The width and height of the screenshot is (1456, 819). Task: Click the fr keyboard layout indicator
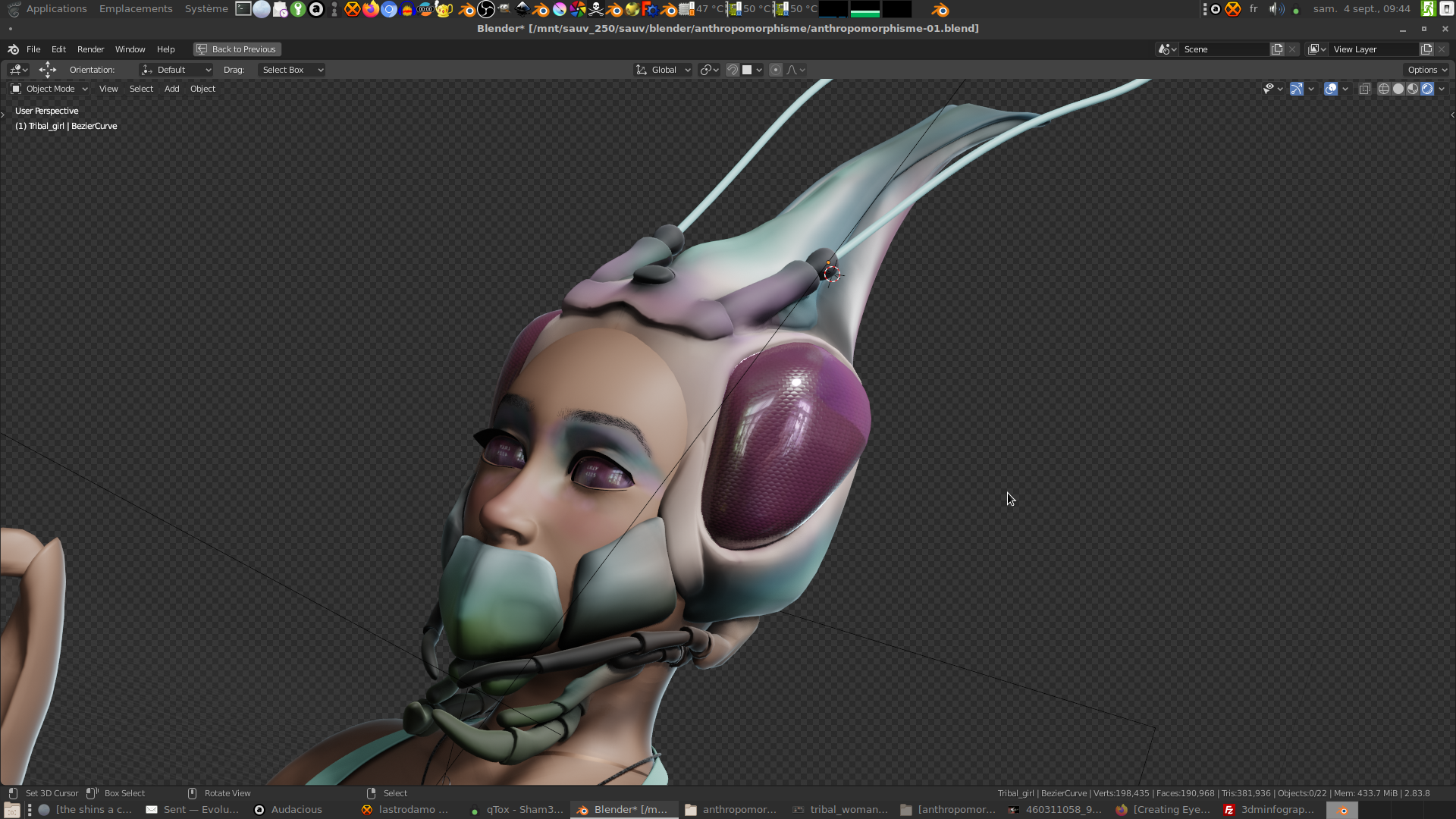(x=1254, y=9)
